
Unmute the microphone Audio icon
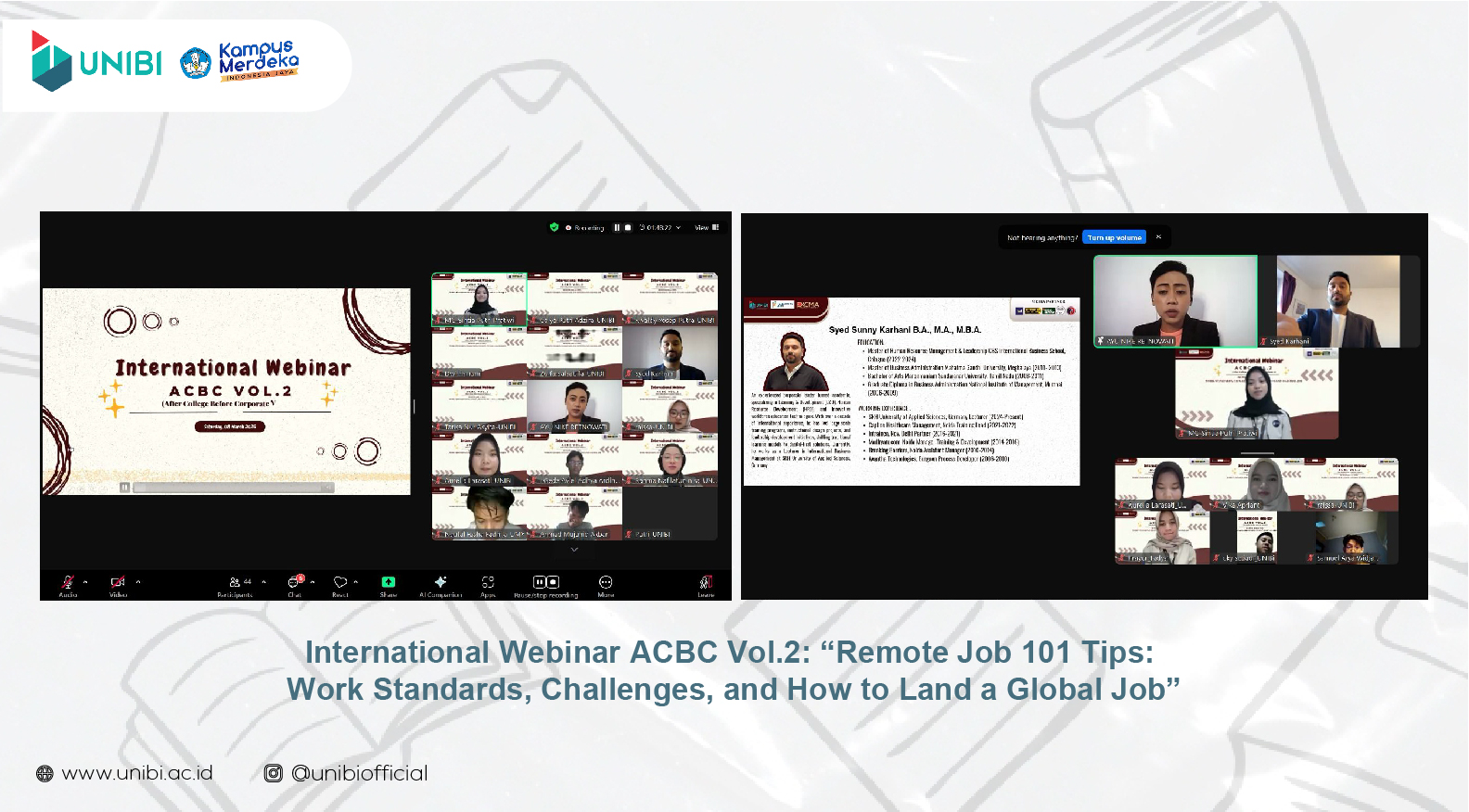pyautogui.click(x=68, y=582)
